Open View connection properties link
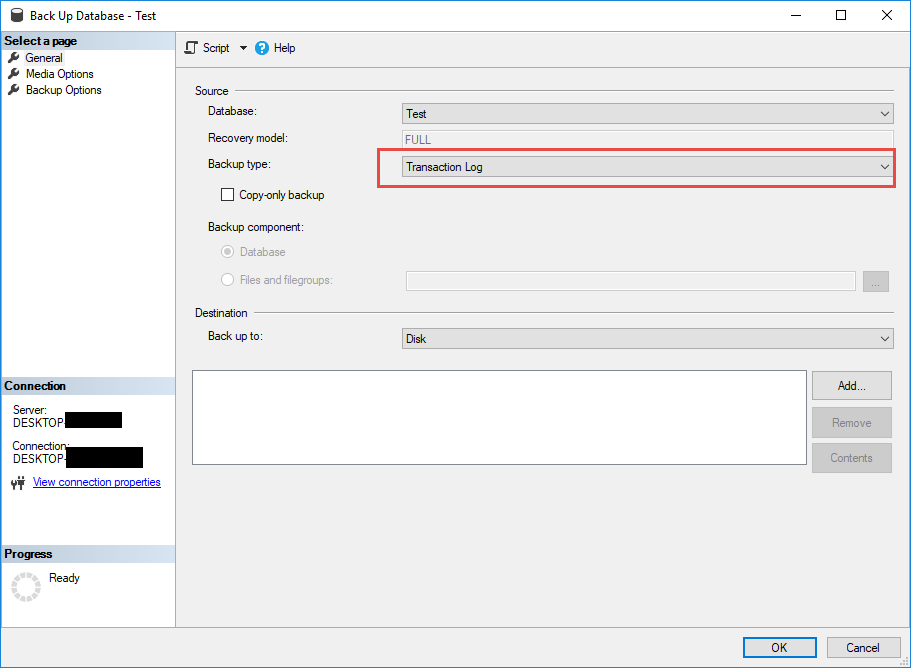This screenshot has height=668, width=911. [x=97, y=482]
